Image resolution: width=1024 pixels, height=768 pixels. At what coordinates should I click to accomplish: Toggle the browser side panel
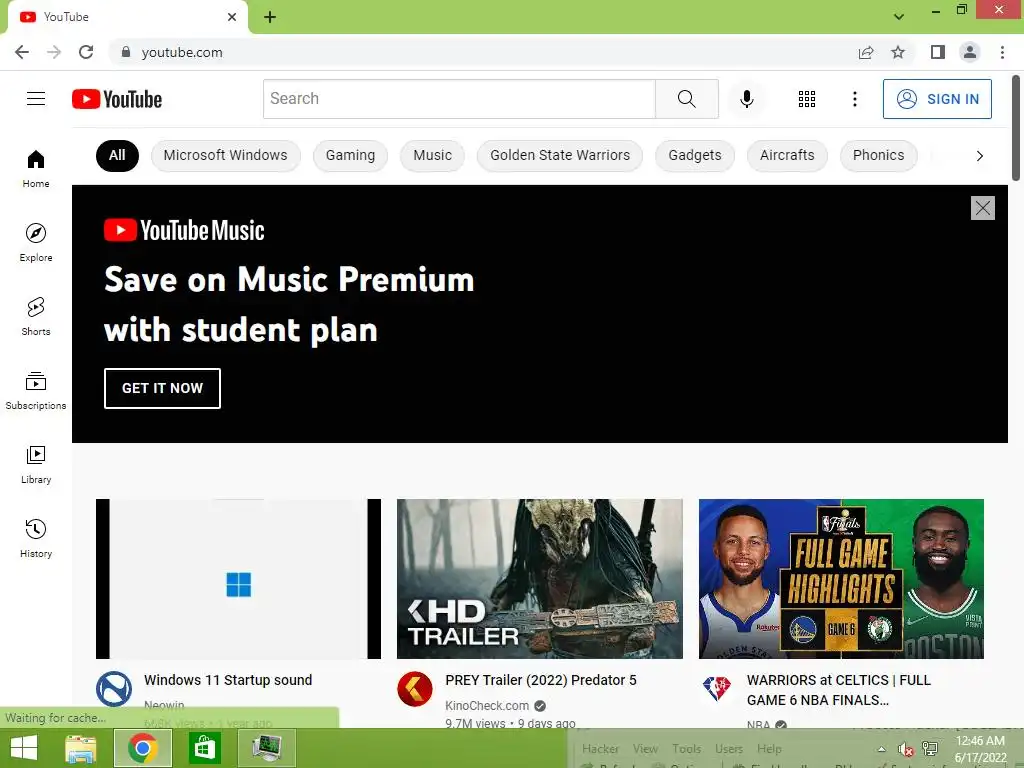[938, 52]
